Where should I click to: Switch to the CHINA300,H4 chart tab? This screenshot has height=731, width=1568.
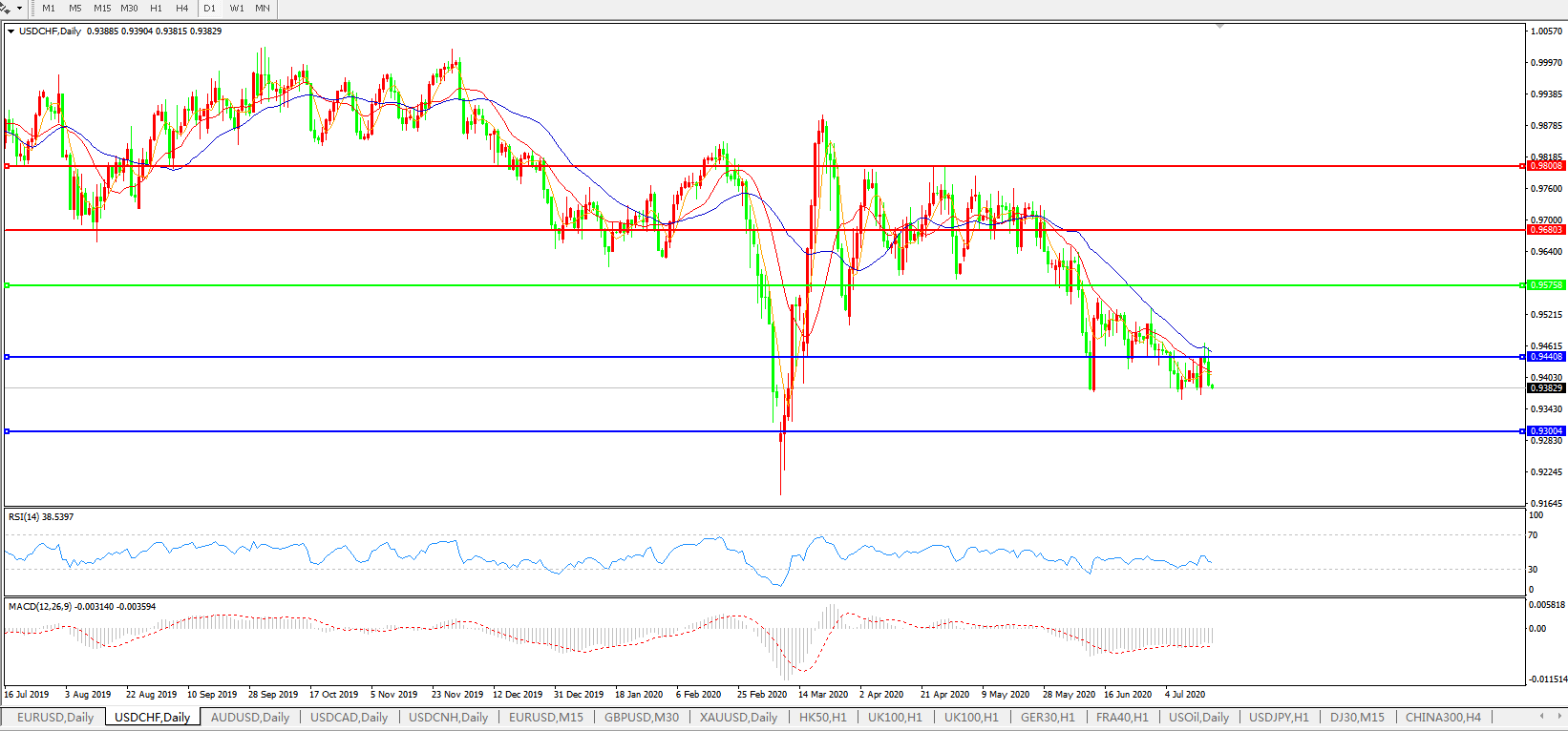(1443, 717)
